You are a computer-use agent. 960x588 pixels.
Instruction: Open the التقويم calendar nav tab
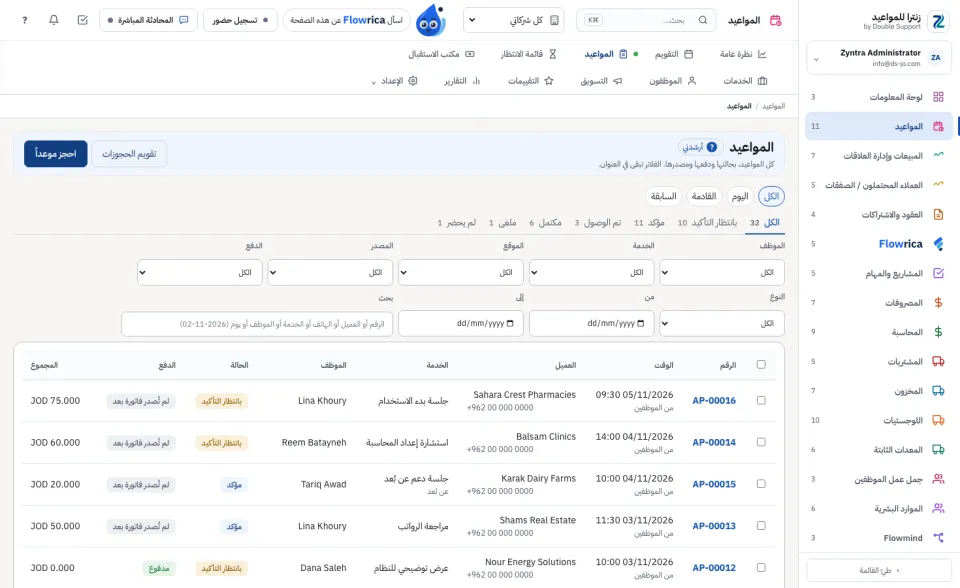coord(673,54)
